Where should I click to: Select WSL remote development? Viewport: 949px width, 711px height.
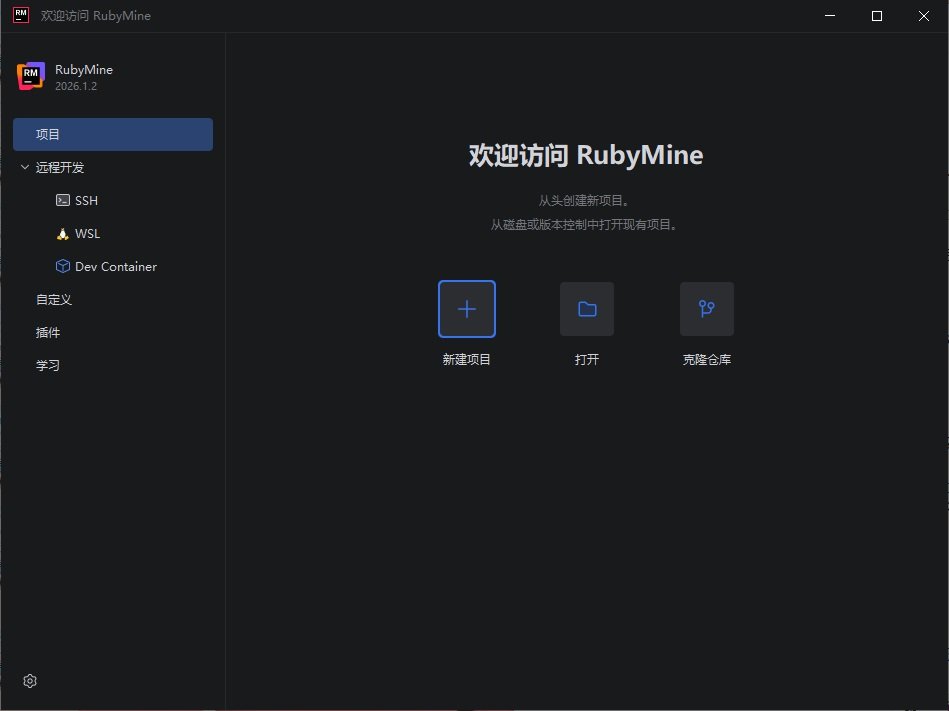pos(87,234)
